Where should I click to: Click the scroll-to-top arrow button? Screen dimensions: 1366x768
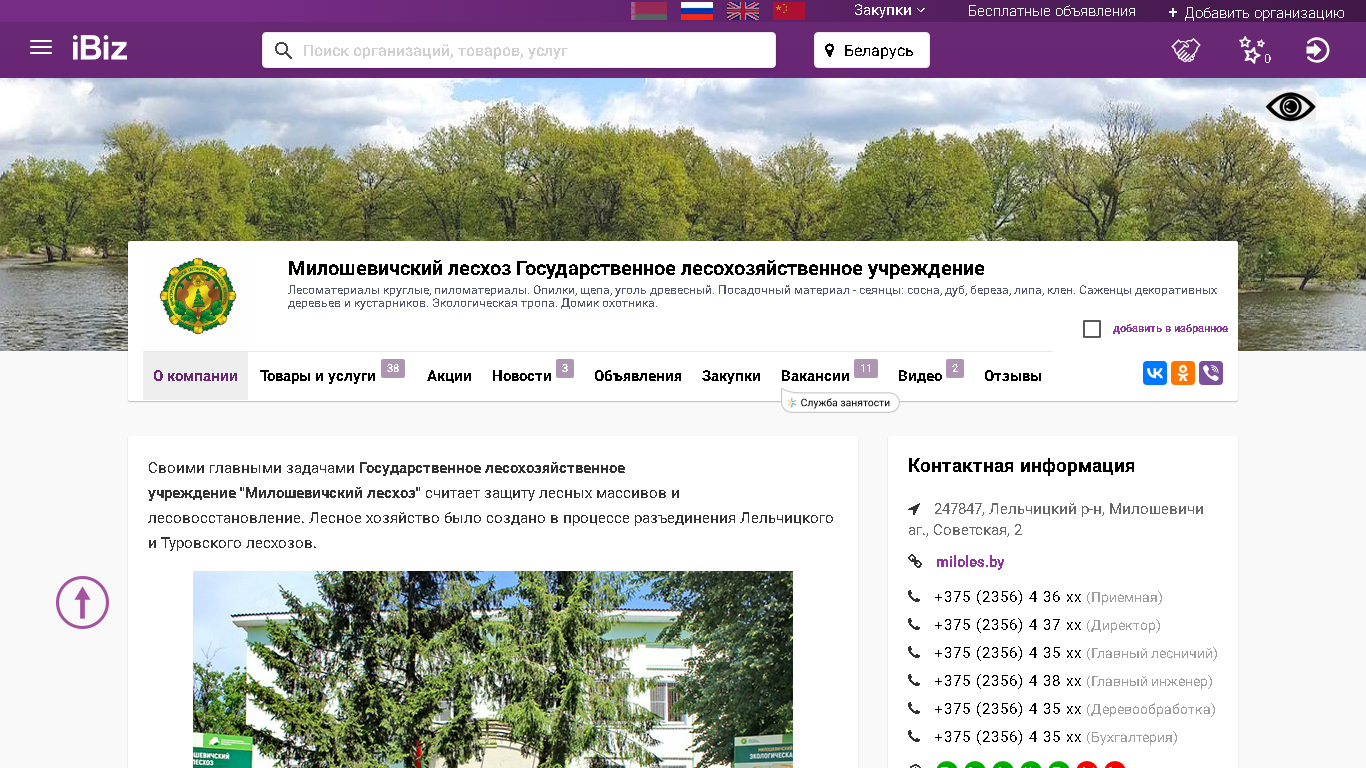tap(82, 602)
